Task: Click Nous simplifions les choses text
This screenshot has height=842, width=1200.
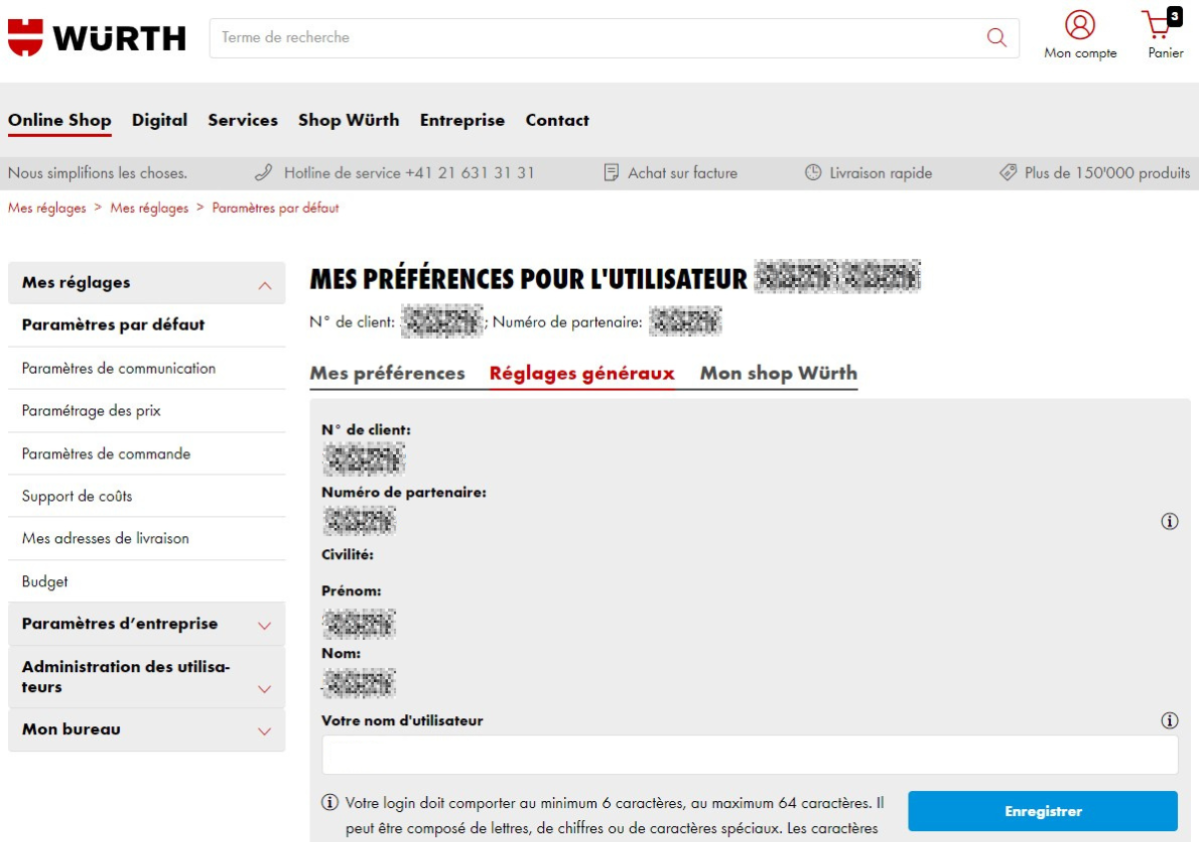Action: pos(97,173)
